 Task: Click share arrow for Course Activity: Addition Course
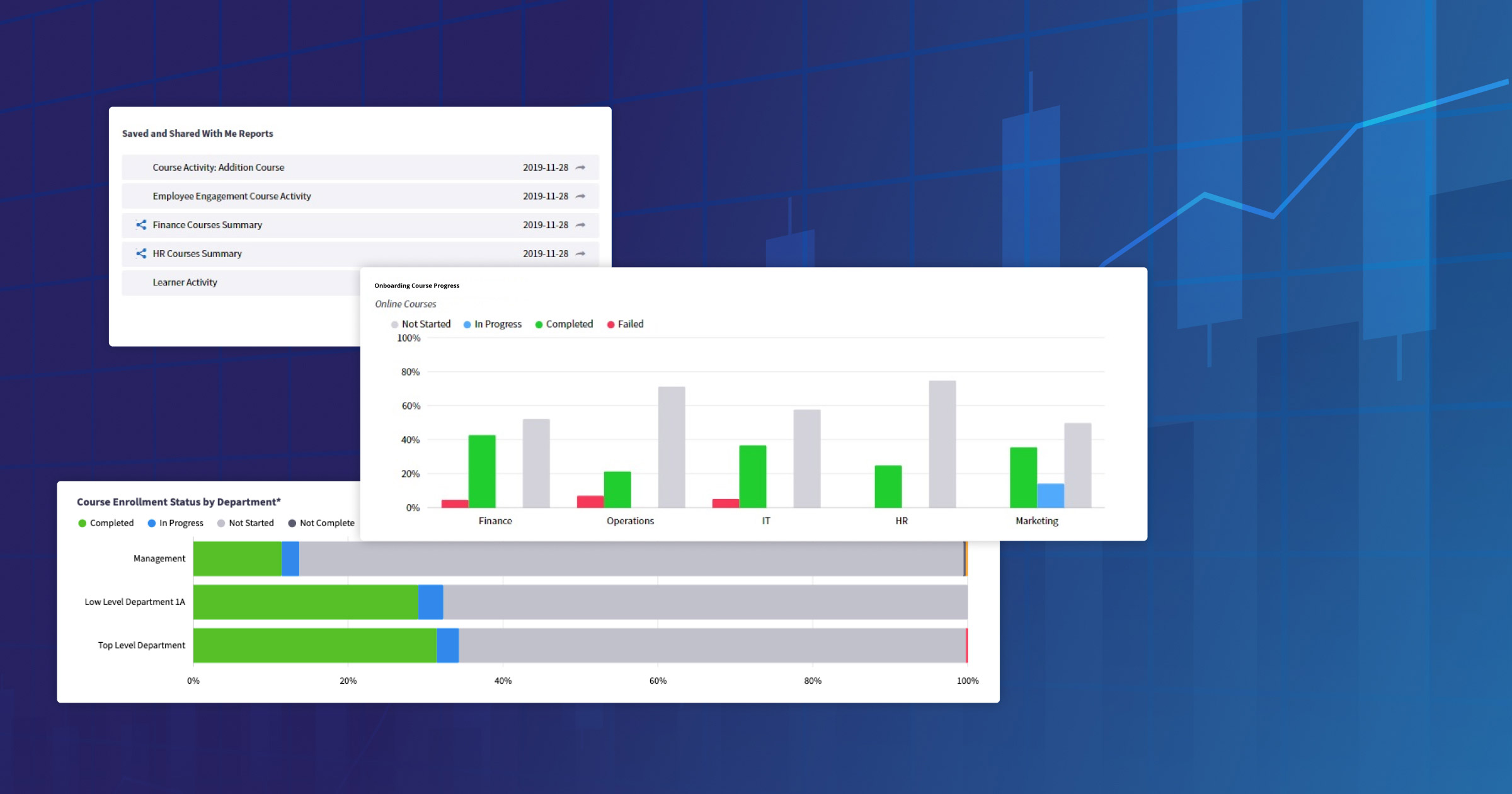pyautogui.click(x=580, y=168)
